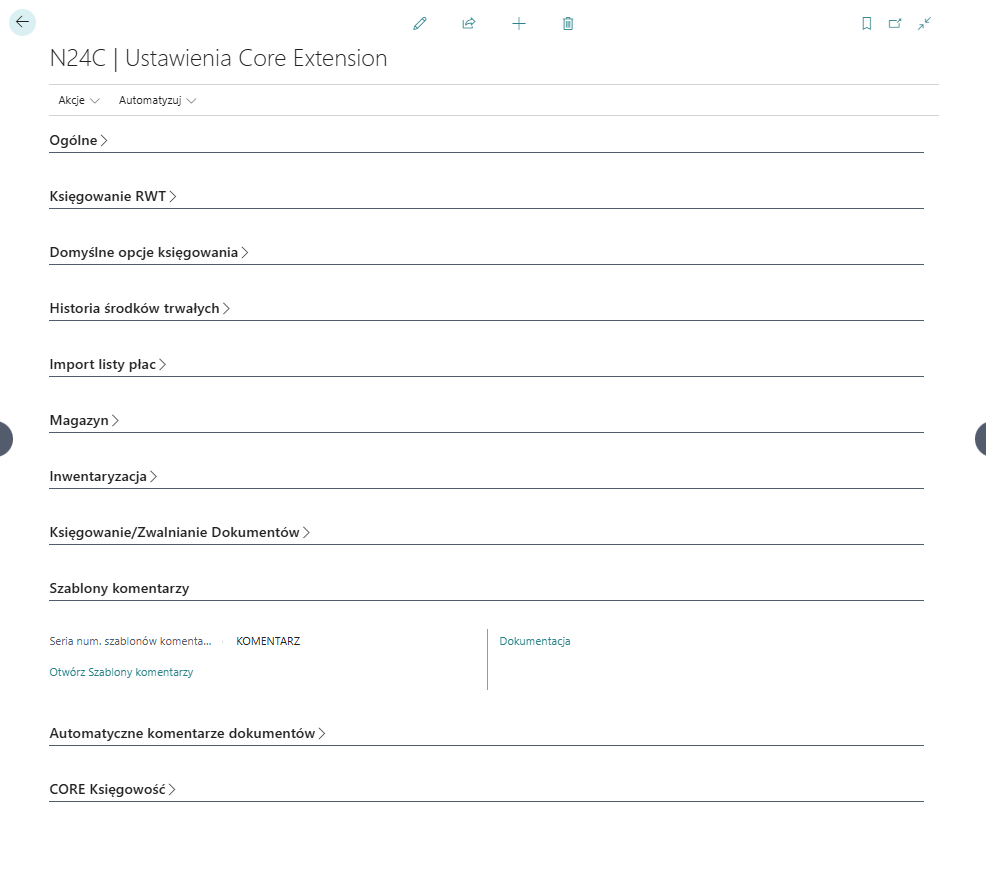Screen dimensions: 986x877
Task: Open the Akcje menu
Action: pos(78,100)
